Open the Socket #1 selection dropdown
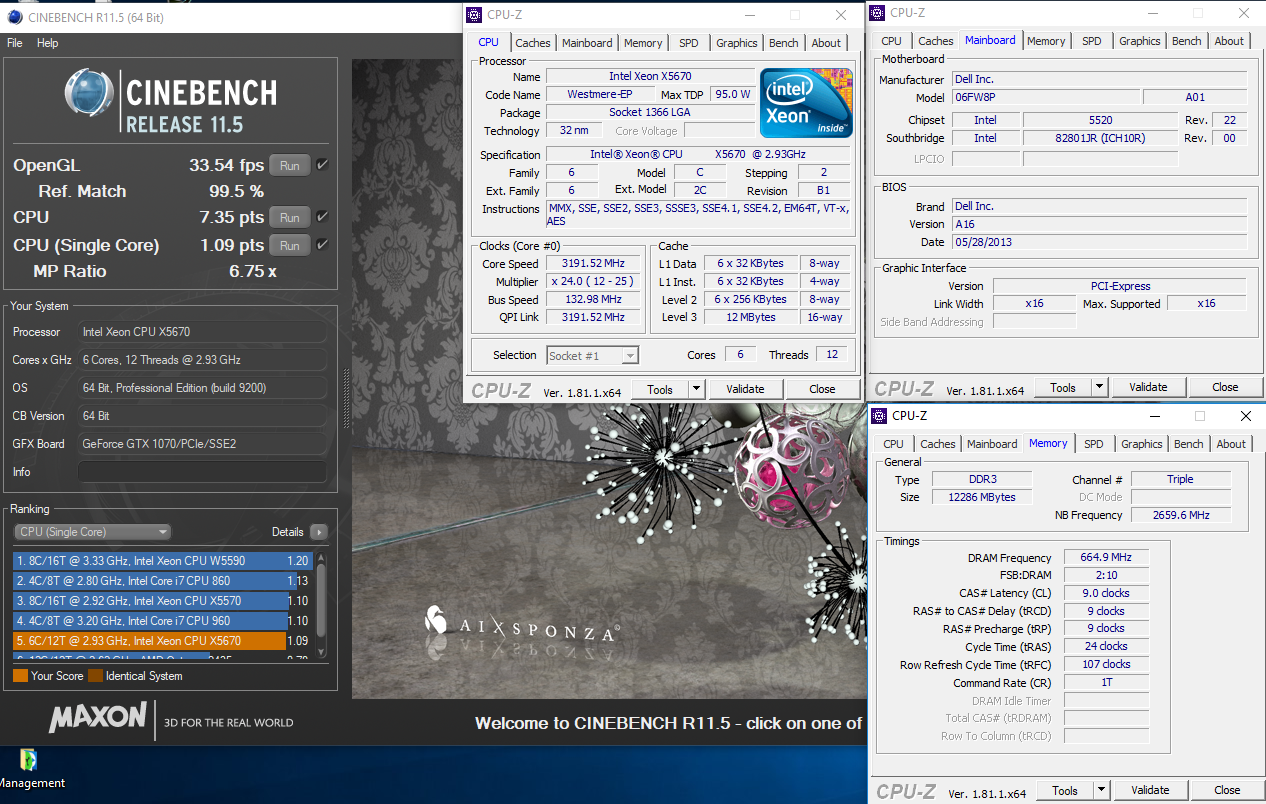The width and height of the screenshot is (1266, 804). click(593, 355)
